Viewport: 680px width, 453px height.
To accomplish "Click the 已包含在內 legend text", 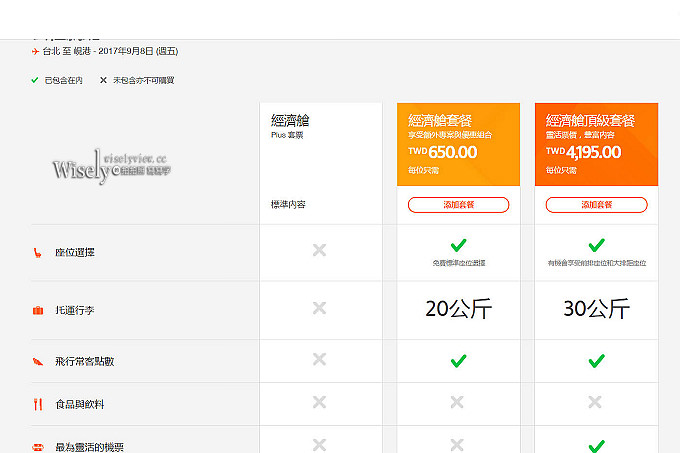I will click(x=63, y=81).
